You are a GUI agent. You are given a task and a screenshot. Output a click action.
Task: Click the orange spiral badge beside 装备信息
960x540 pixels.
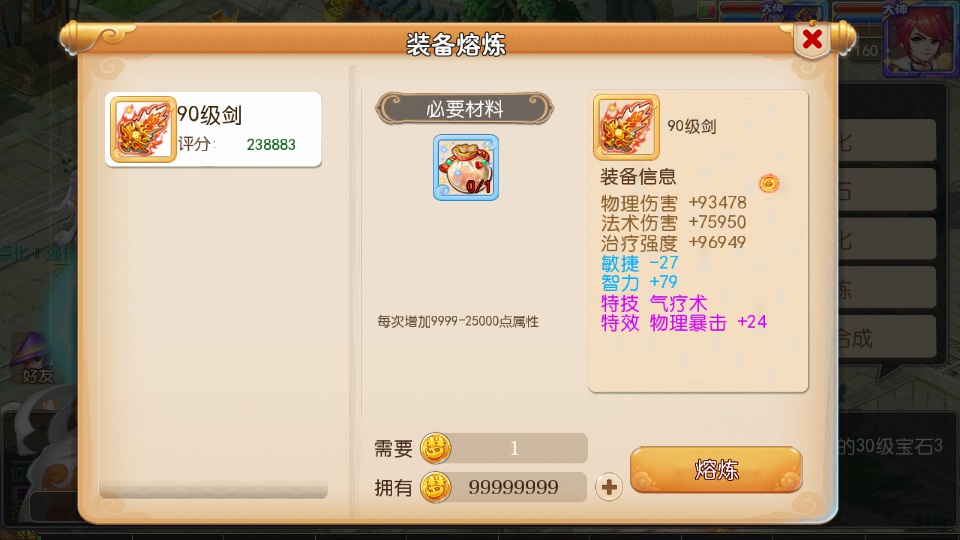pyautogui.click(x=769, y=183)
